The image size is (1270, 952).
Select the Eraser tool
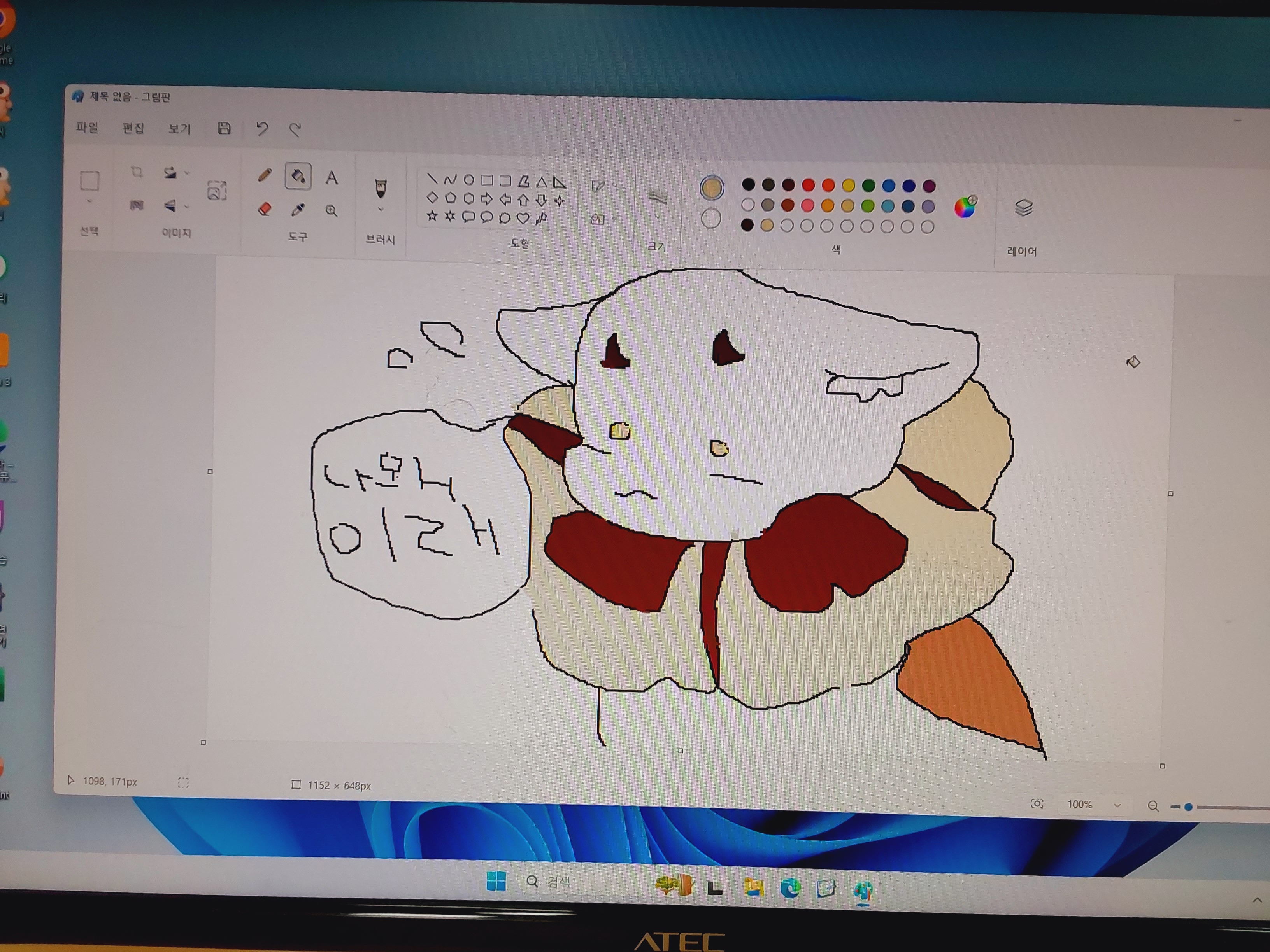click(265, 208)
